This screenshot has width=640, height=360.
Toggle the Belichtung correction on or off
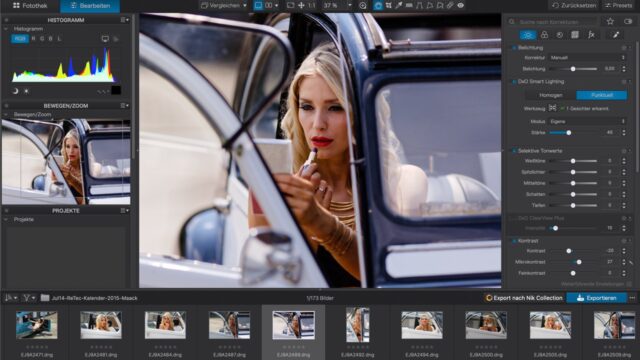coord(514,48)
